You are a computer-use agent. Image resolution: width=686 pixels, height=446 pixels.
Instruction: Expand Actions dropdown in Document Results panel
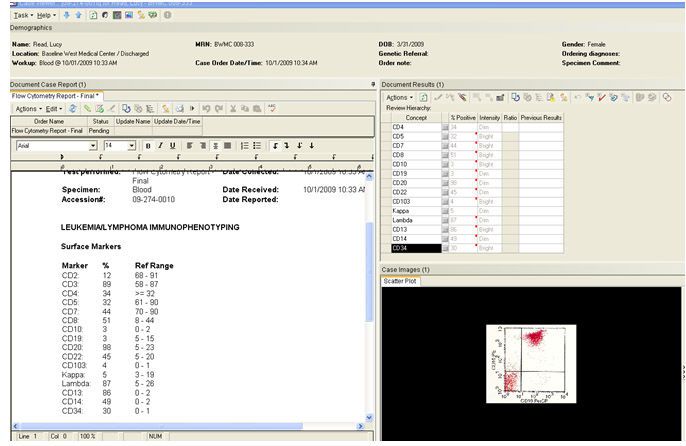397,97
